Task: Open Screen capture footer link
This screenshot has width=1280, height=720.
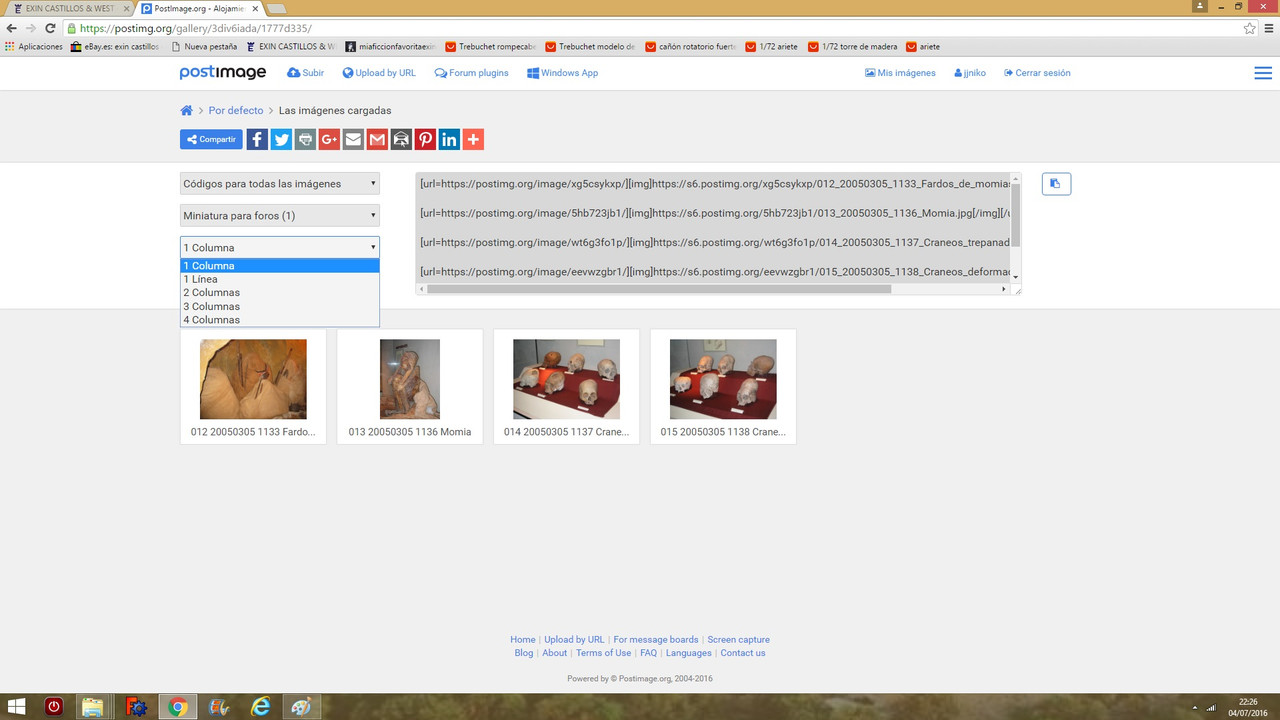Action: tap(739, 640)
